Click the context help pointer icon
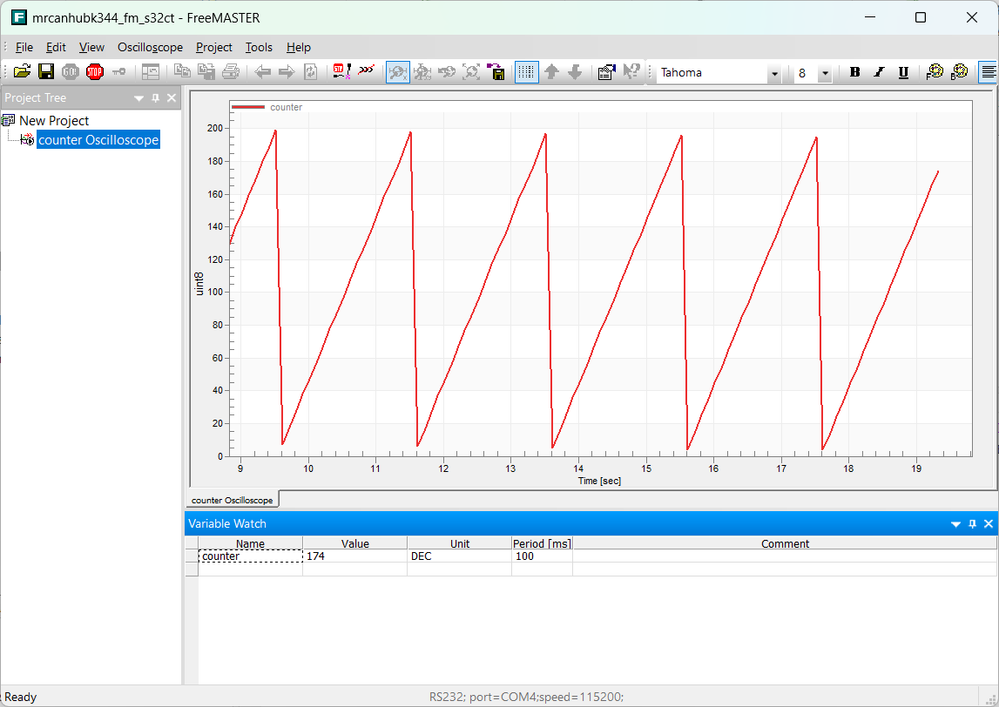The width and height of the screenshot is (999, 707). (x=631, y=72)
